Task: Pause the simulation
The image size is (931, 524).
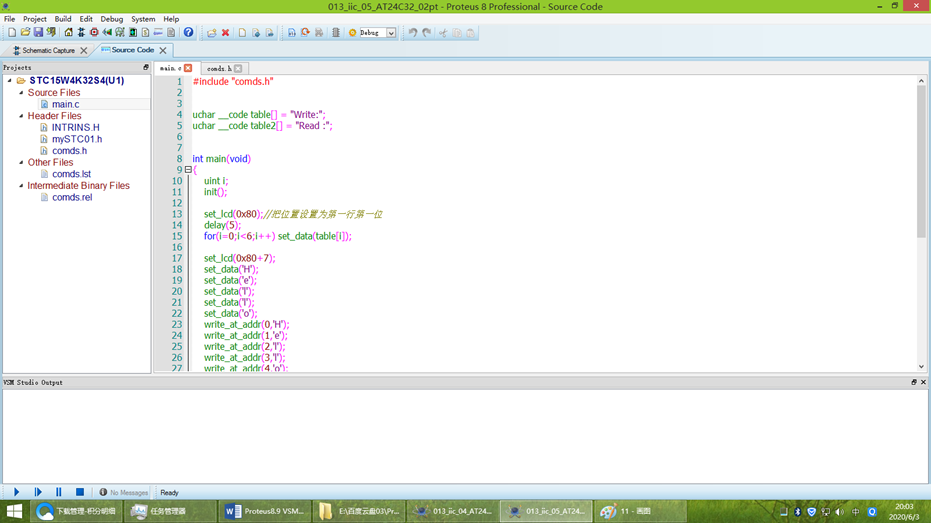Action: click(58, 492)
